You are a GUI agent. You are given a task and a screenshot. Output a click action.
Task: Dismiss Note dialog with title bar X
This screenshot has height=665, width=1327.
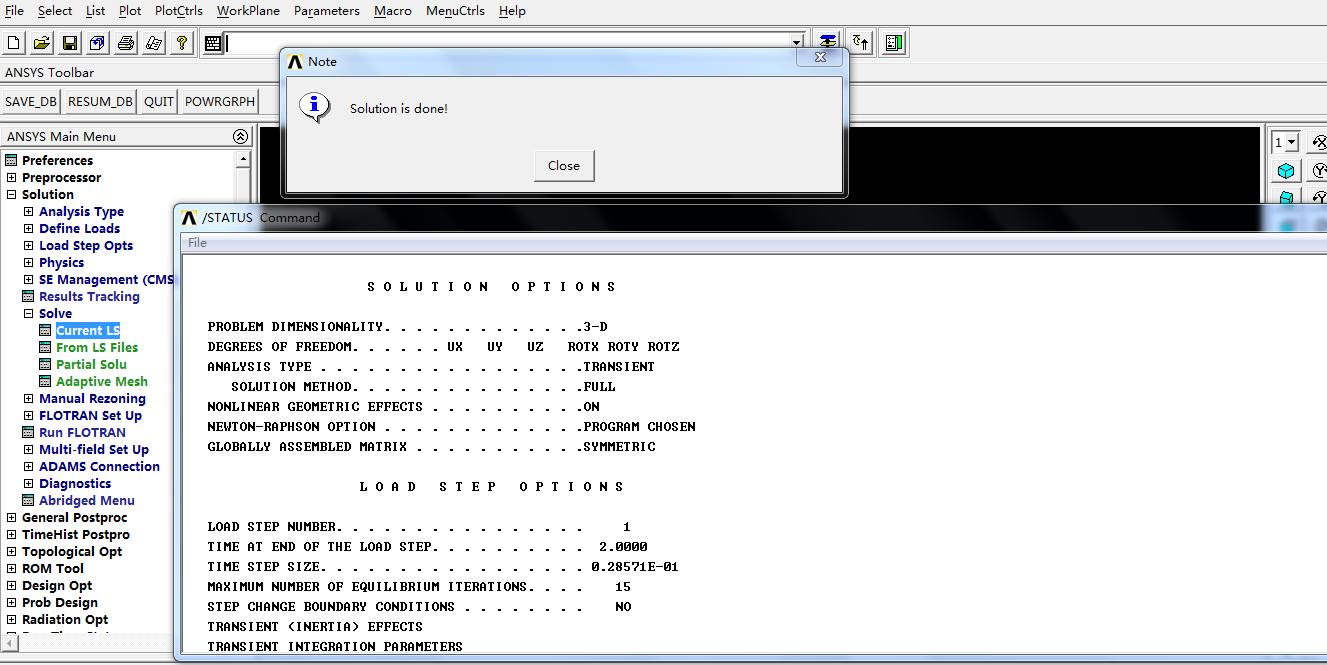tap(820, 58)
